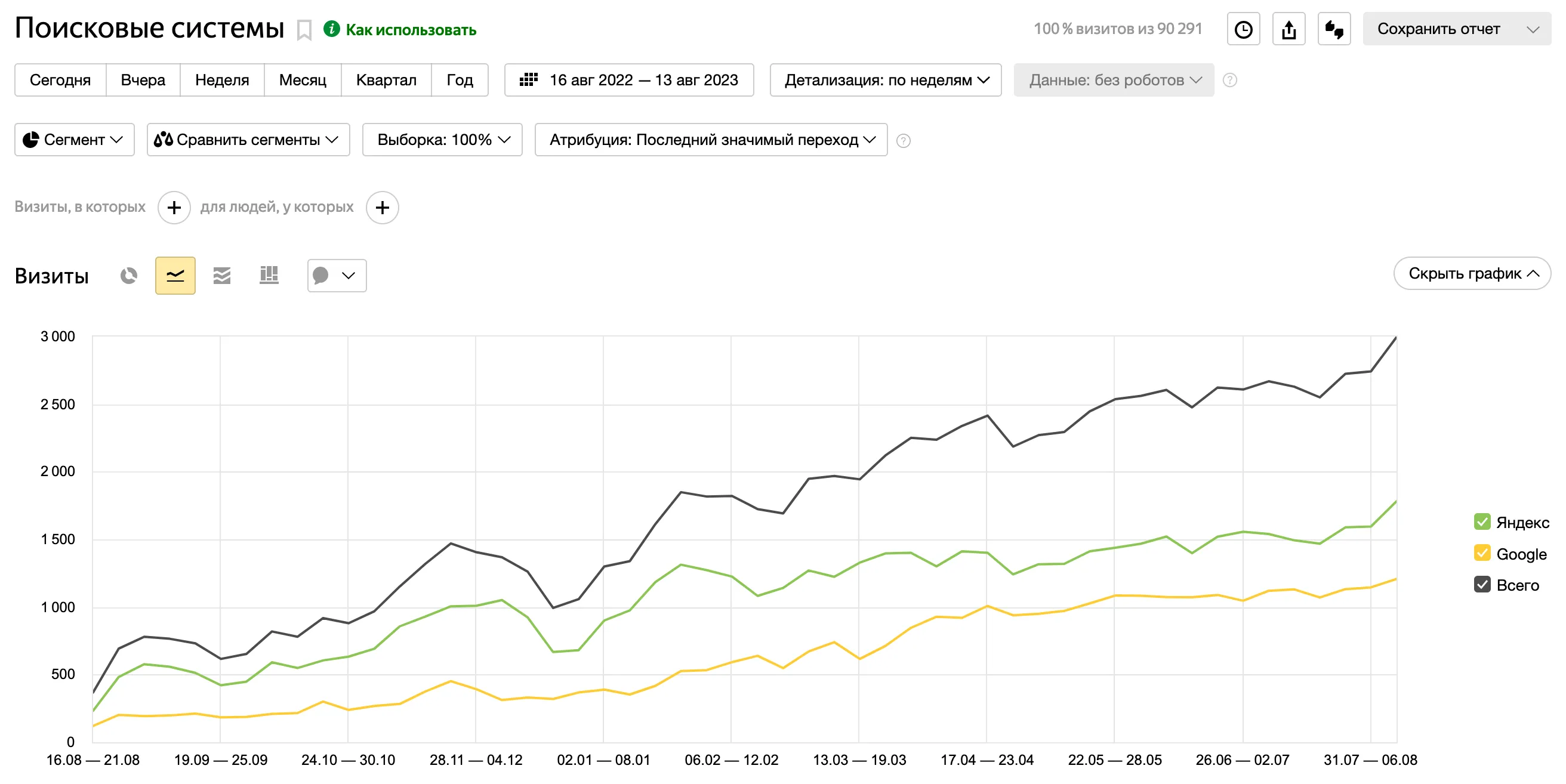Select the line chart view icon
Image resolution: width=1566 pixels, height=784 pixels.
(175, 276)
